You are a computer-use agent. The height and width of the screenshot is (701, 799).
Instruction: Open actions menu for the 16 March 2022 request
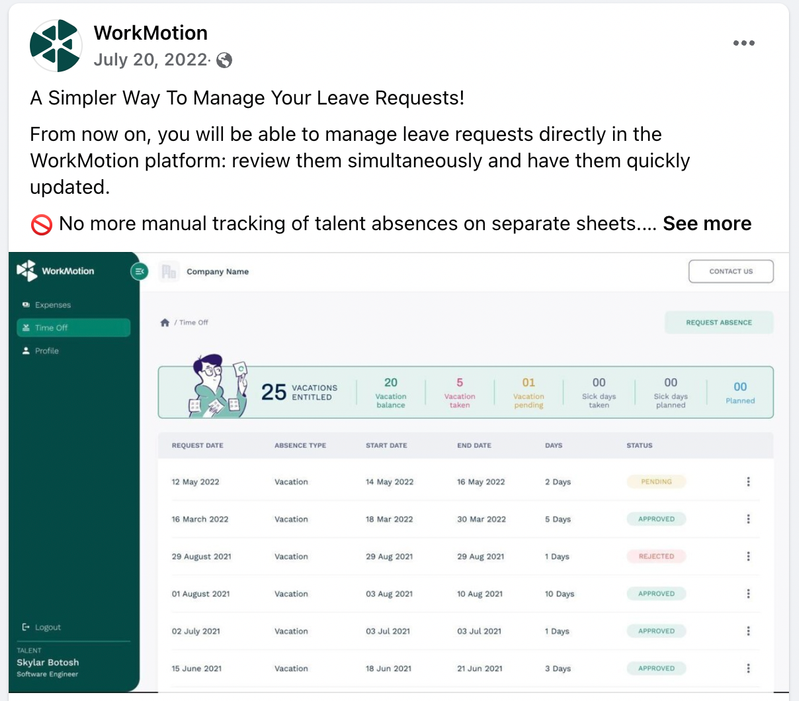pos(748,519)
